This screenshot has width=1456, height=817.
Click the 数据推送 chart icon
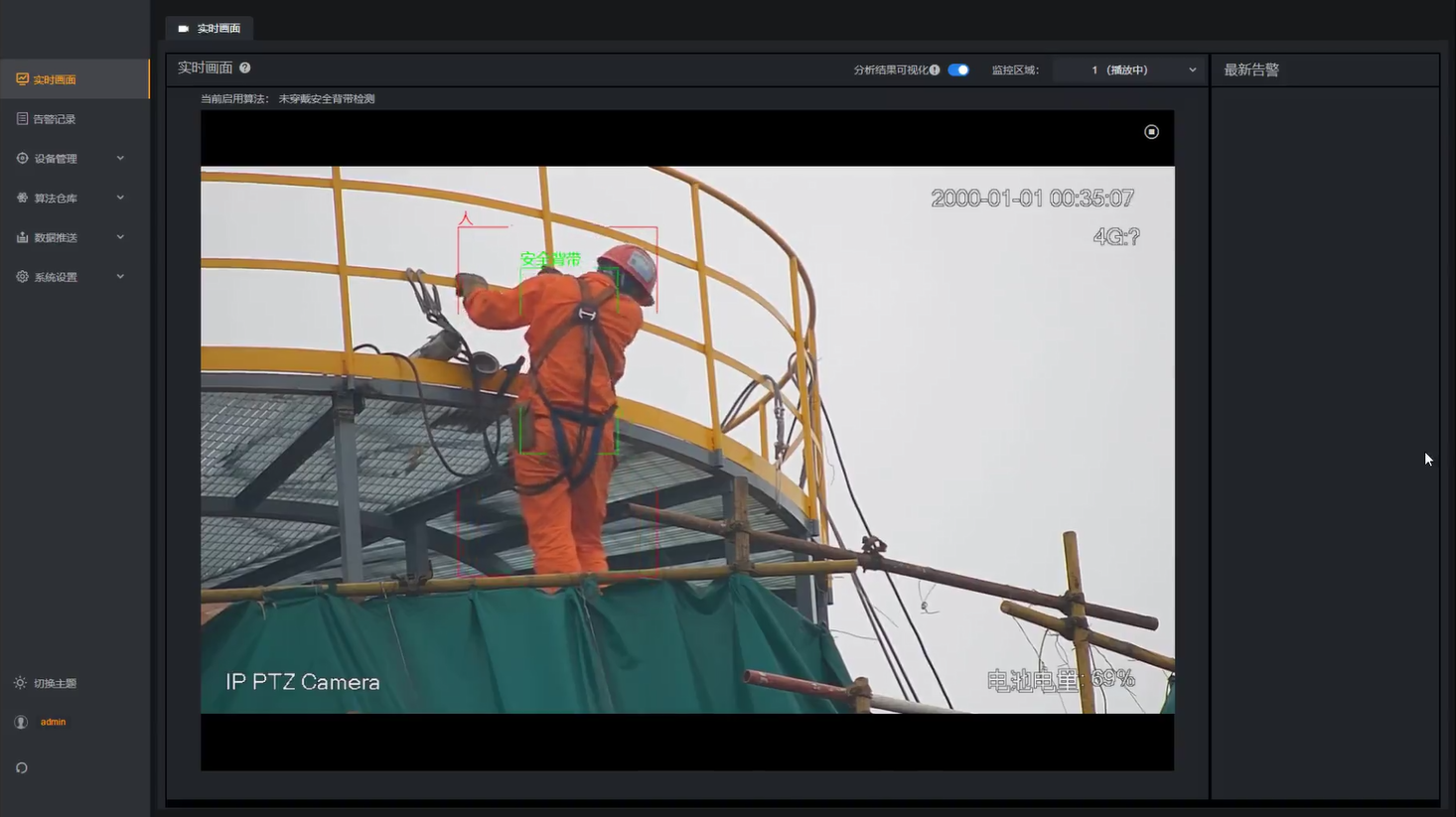(22, 237)
